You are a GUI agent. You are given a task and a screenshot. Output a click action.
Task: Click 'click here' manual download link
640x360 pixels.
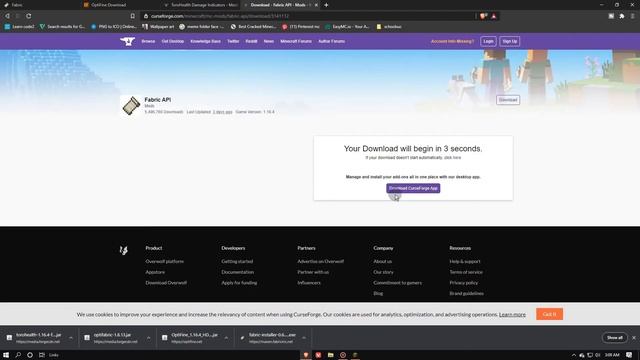click(453, 158)
